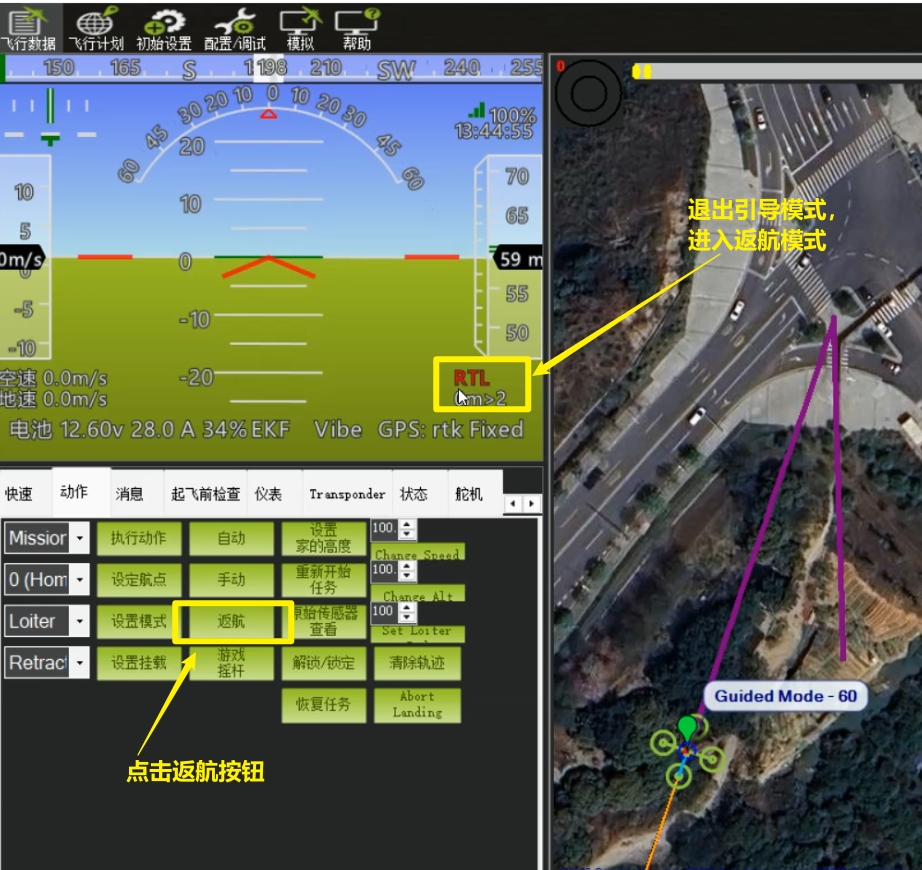Expand the Mission action dropdown
The height and width of the screenshot is (870, 922).
[79, 538]
